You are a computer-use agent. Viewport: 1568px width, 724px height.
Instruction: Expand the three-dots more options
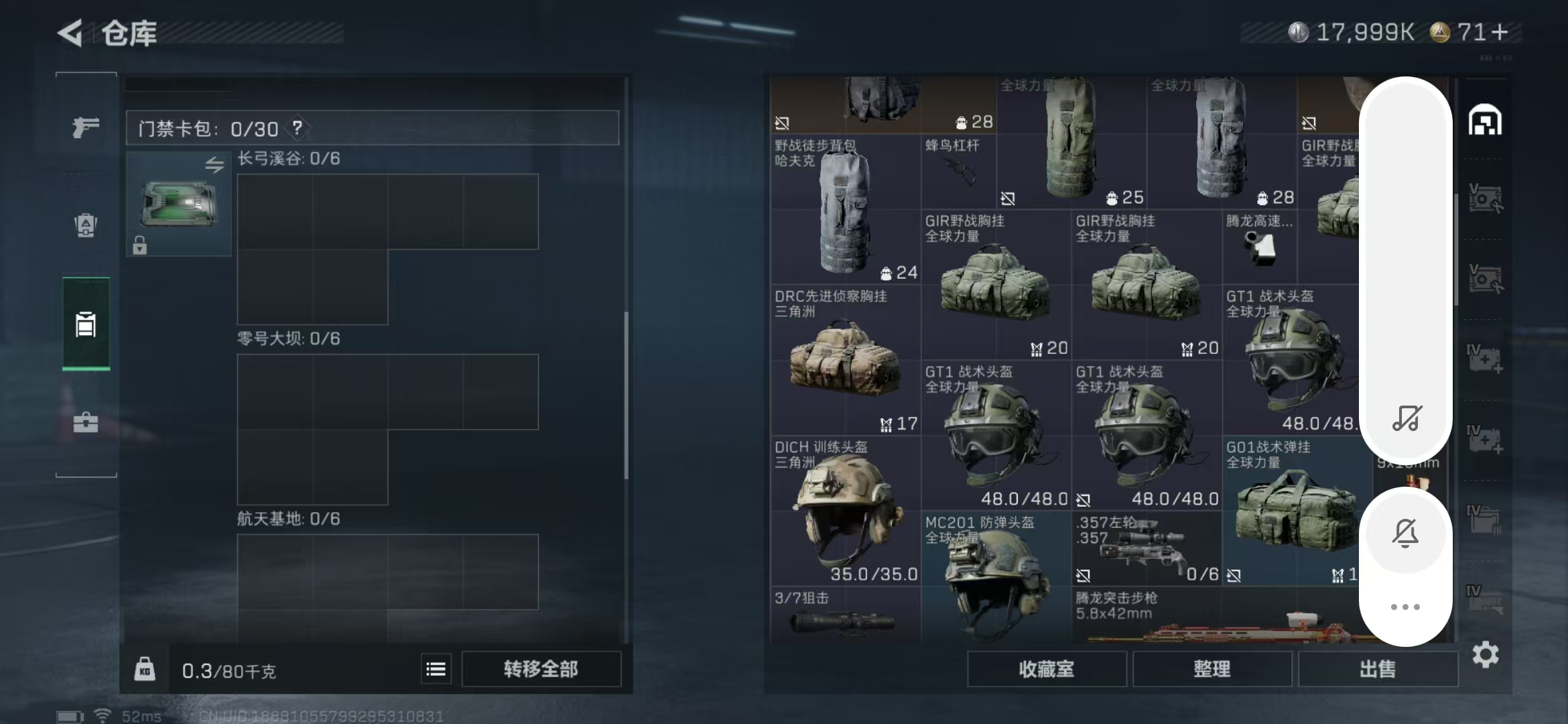click(x=1406, y=607)
